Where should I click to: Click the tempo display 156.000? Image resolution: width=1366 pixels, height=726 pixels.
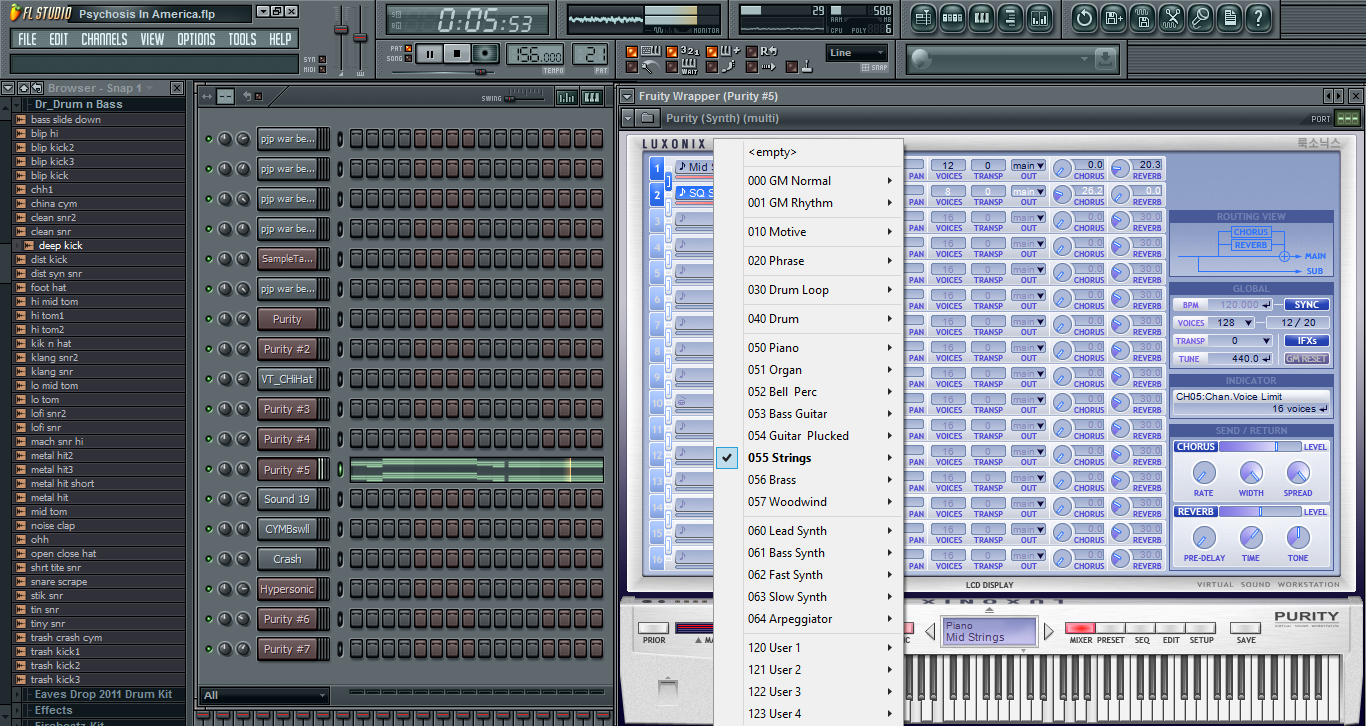(535, 54)
